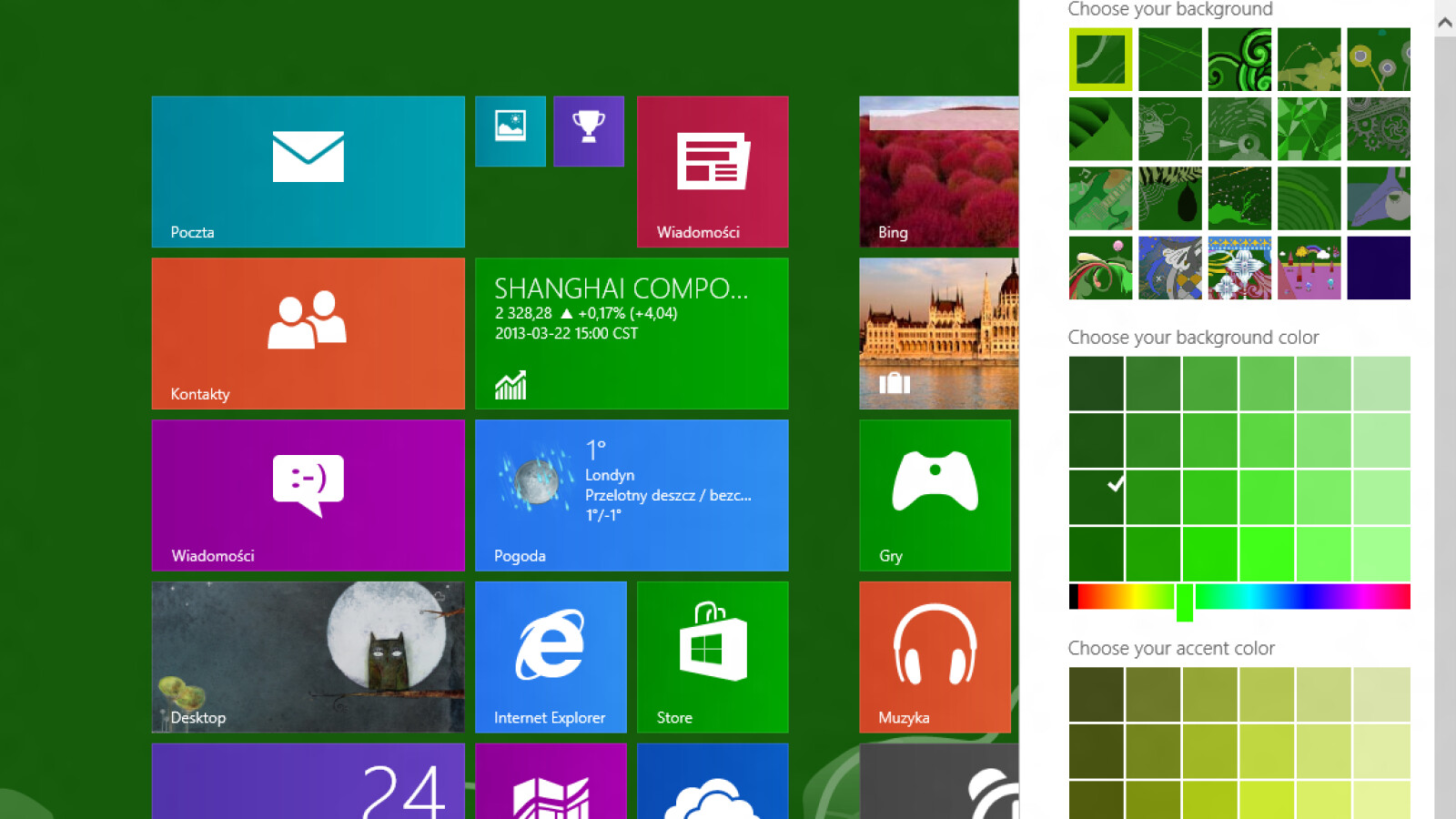Open the small purple trophy games tile
1456x819 pixels.
tap(588, 131)
